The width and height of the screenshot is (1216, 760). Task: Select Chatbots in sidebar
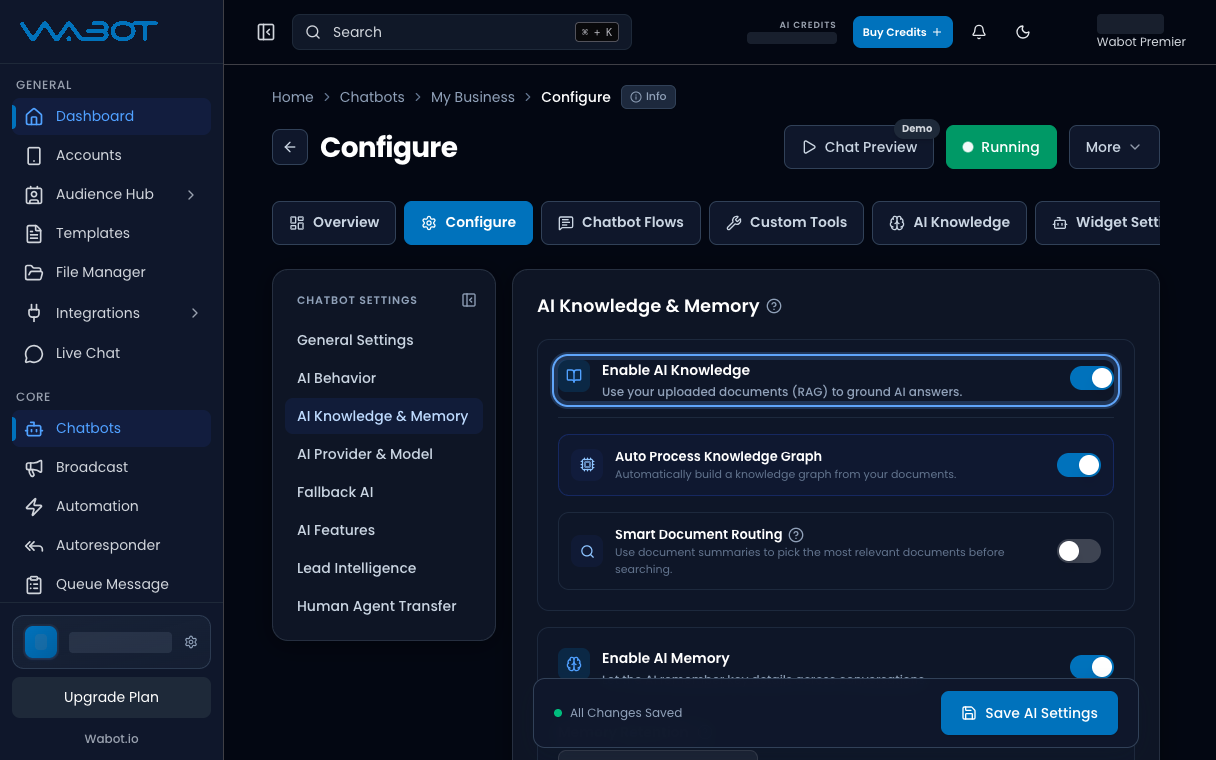click(112, 428)
